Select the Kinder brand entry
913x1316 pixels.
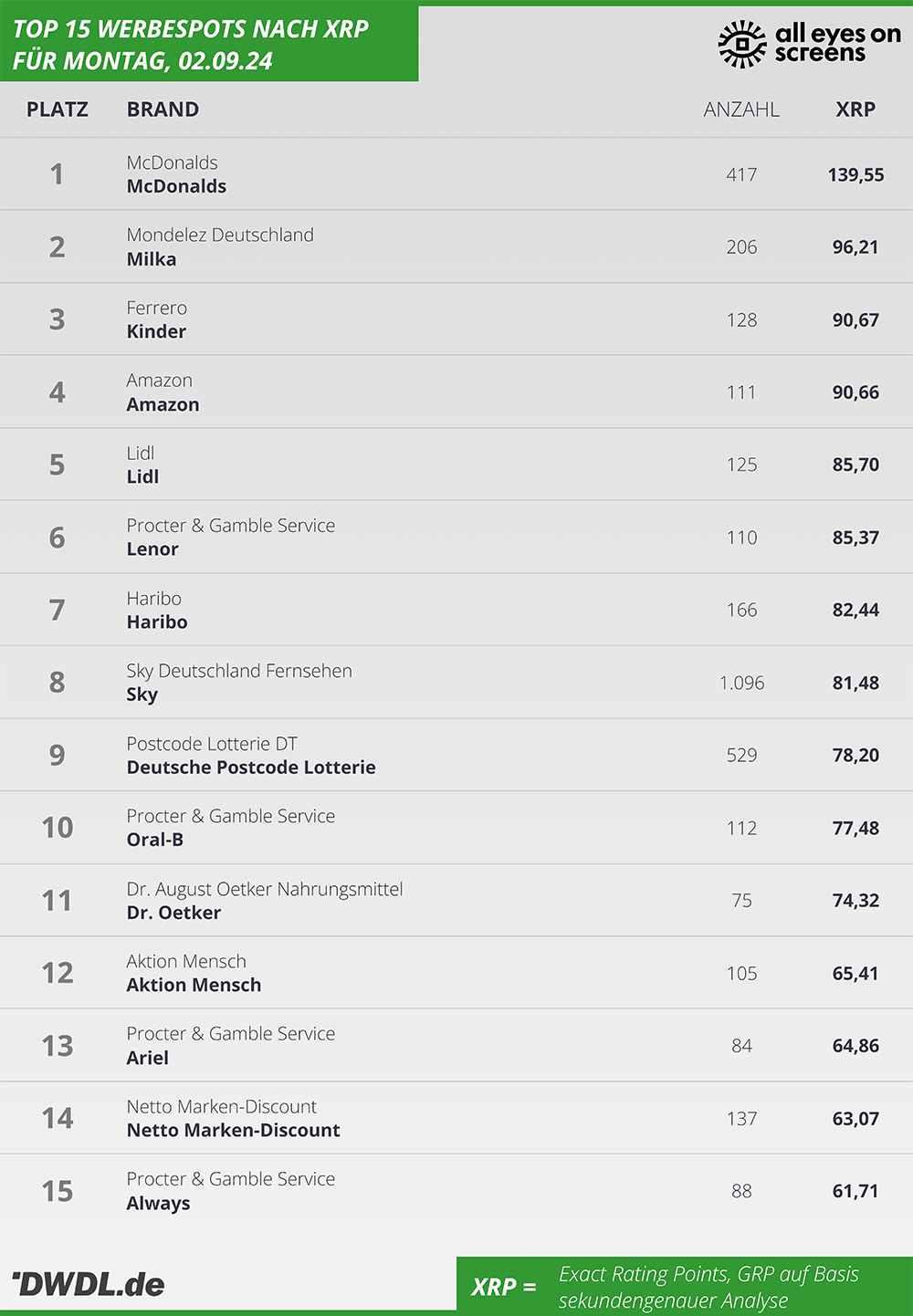[x=156, y=331]
